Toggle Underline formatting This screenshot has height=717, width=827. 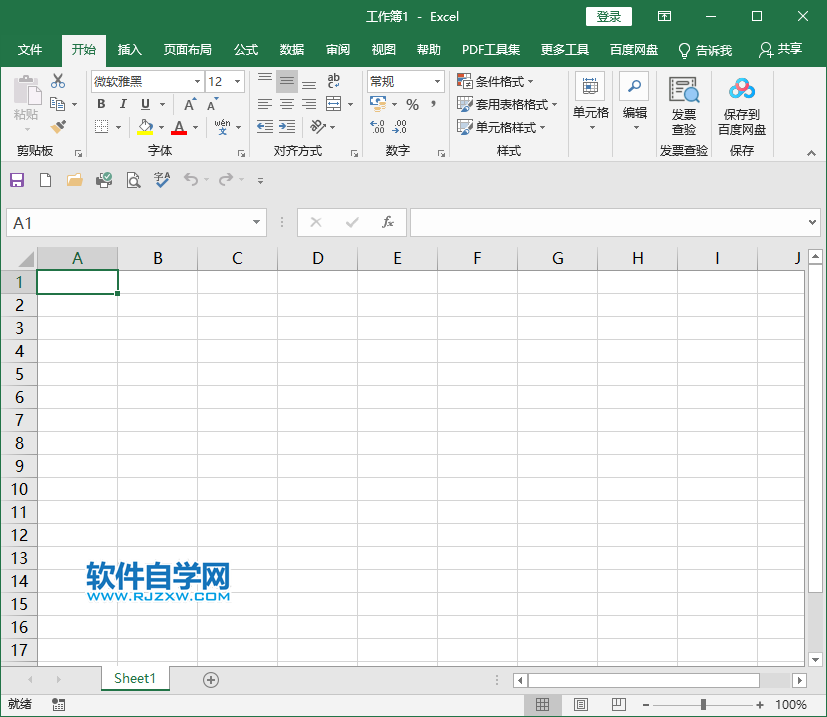[x=143, y=103]
